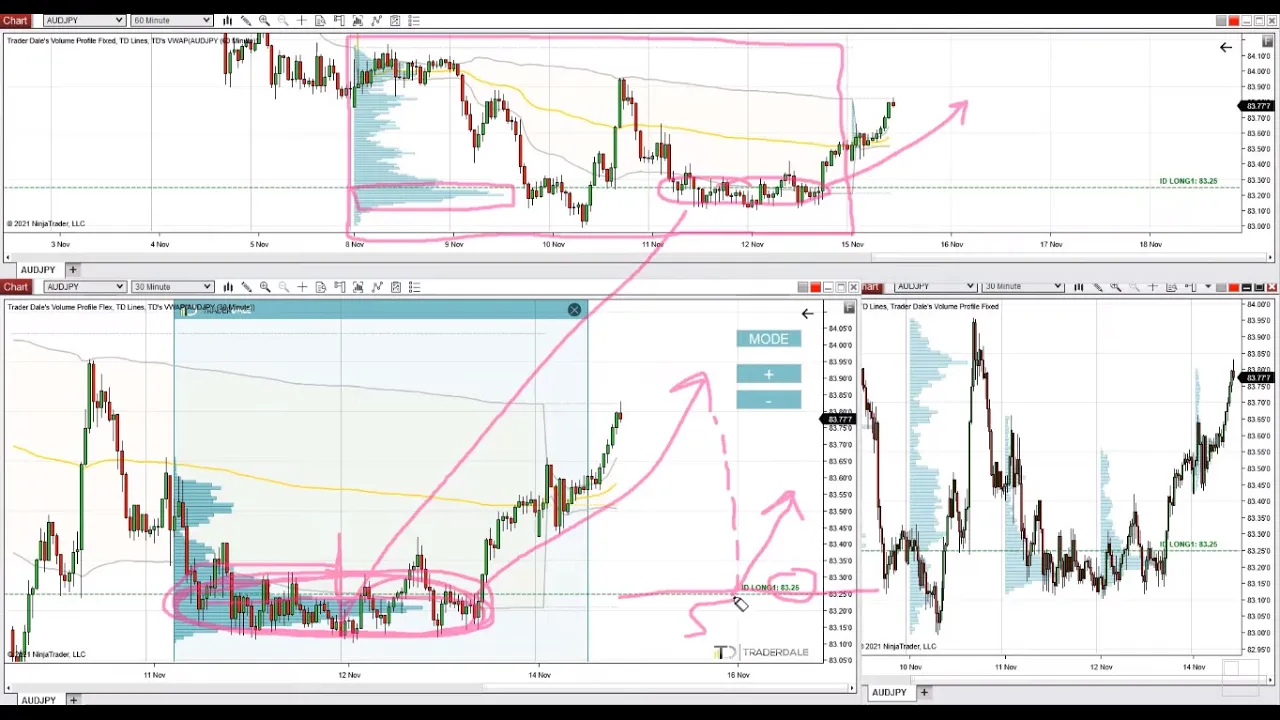Show data box in right-hand chart
This screenshot has width=1280, height=720.
coord(1170,286)
